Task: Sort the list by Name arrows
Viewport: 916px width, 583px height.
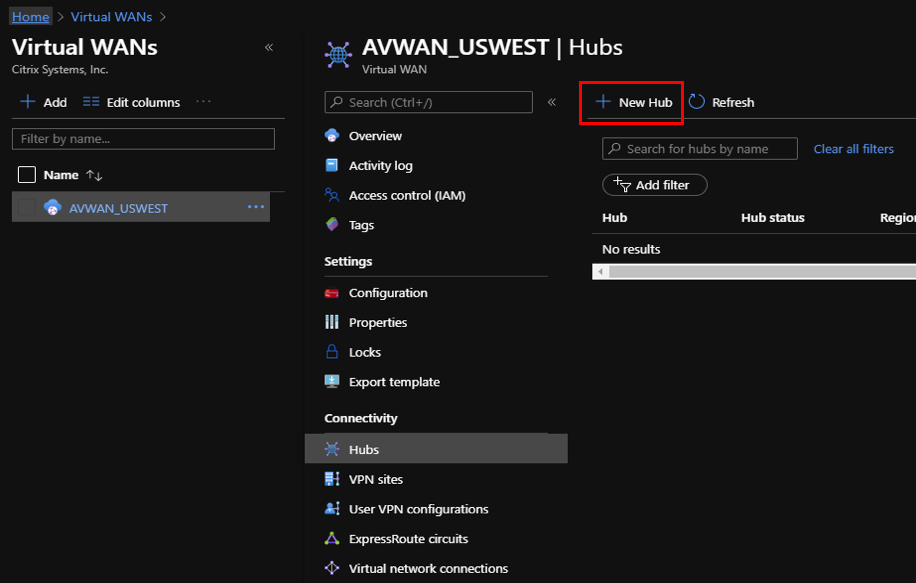Action: [94, 175]
